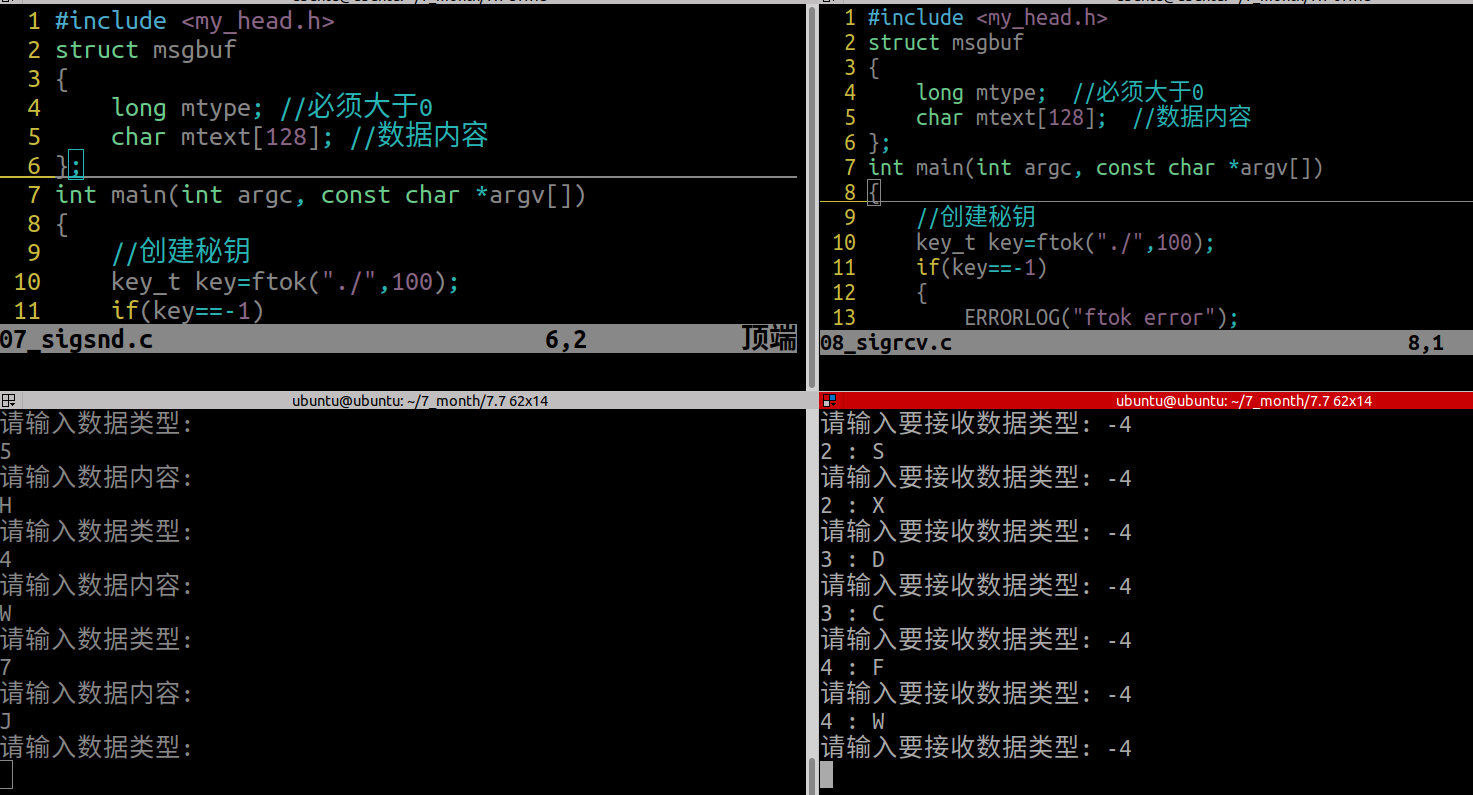Click the typed value 'H' in the sender terminal
The width and height of the screenshot is (1473, 795).
[6, 505]
